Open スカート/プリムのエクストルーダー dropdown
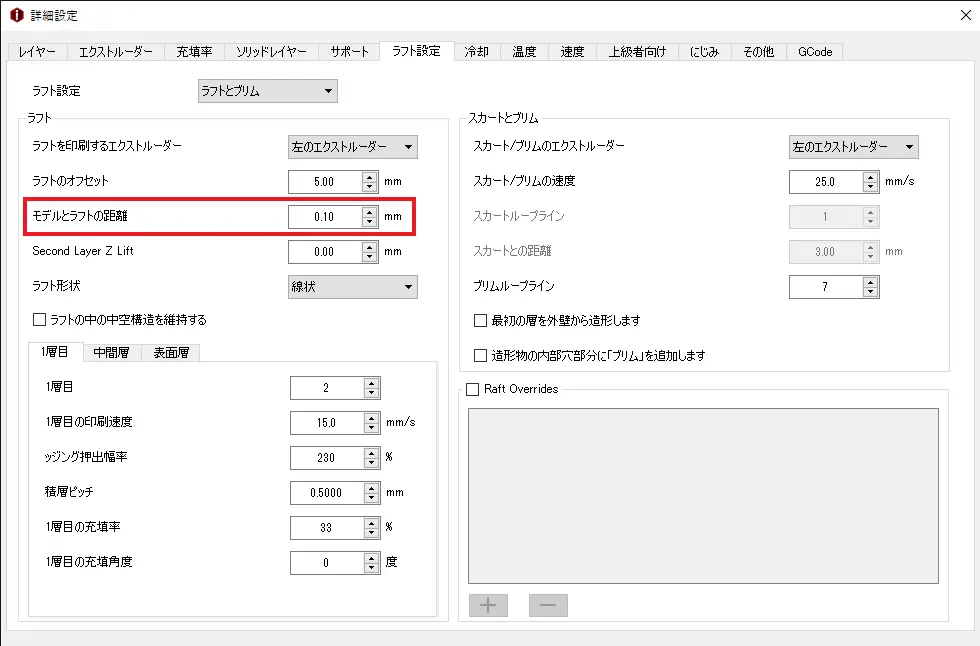The image size is (980, 646). [853, 147]
